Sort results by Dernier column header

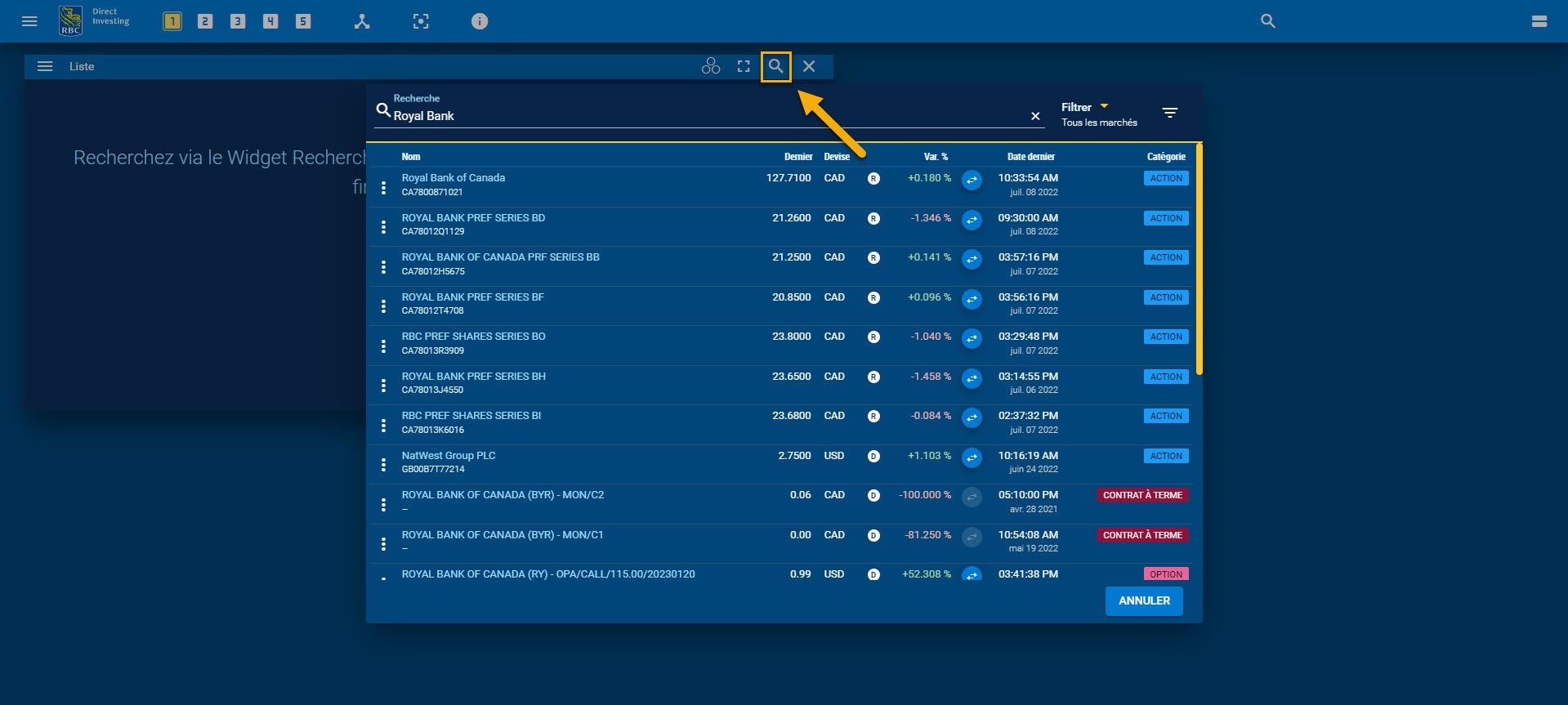point(798,157)
